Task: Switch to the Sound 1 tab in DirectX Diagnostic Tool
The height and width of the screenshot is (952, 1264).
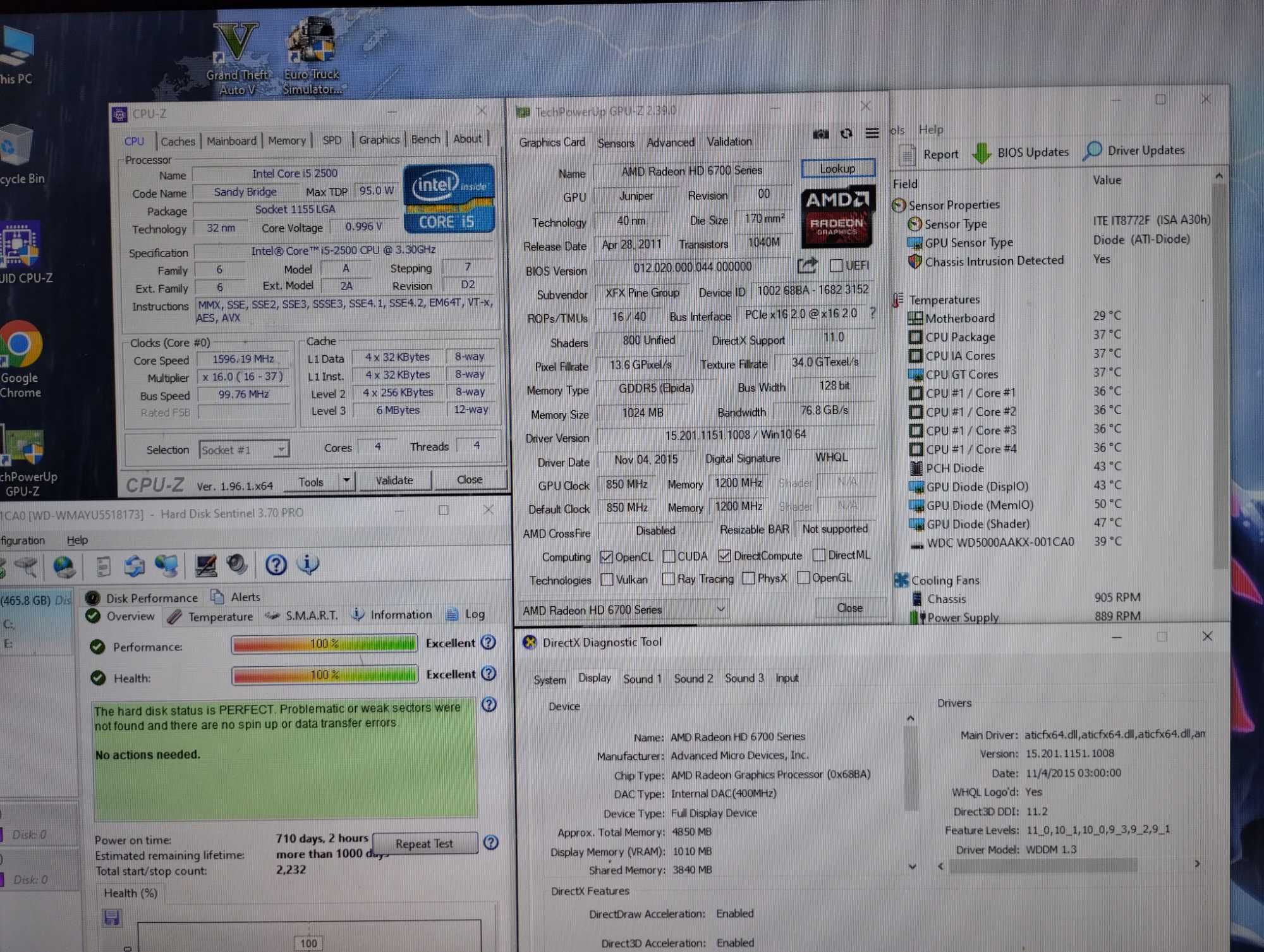Action: [642, 679]
